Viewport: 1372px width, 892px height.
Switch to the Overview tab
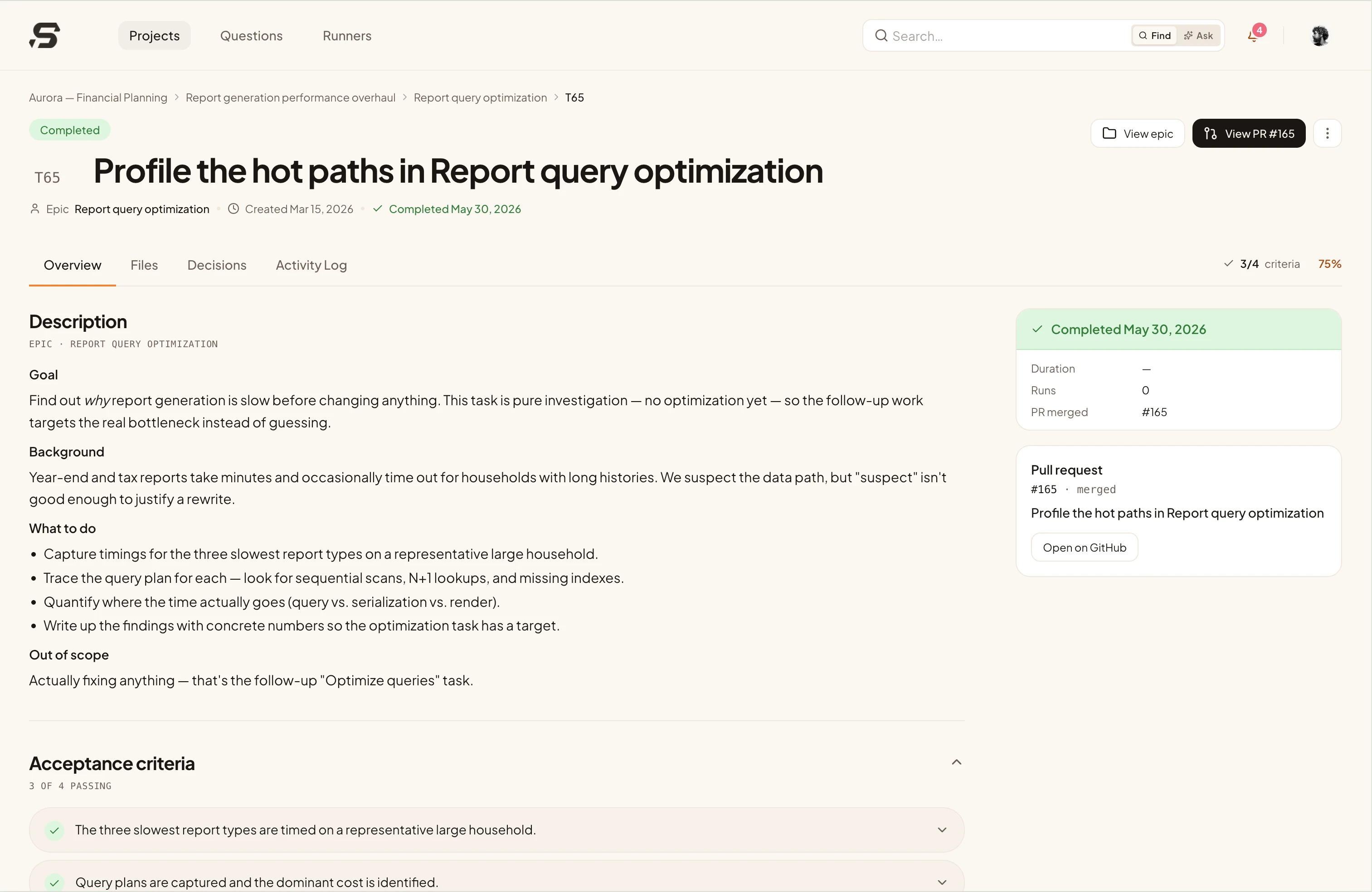73,265
